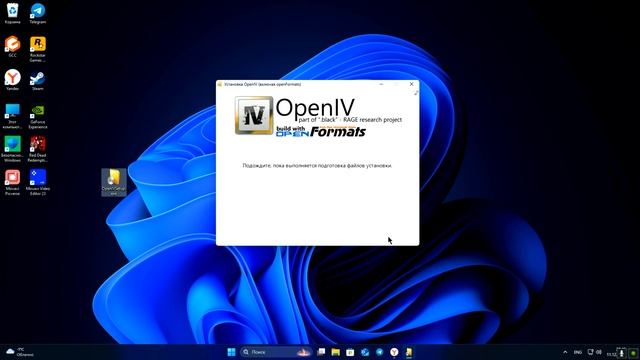Select the GCC desktop shortcut
This screenshot has width=640, height=360.
pyautogui.click(x=12, y=46)
